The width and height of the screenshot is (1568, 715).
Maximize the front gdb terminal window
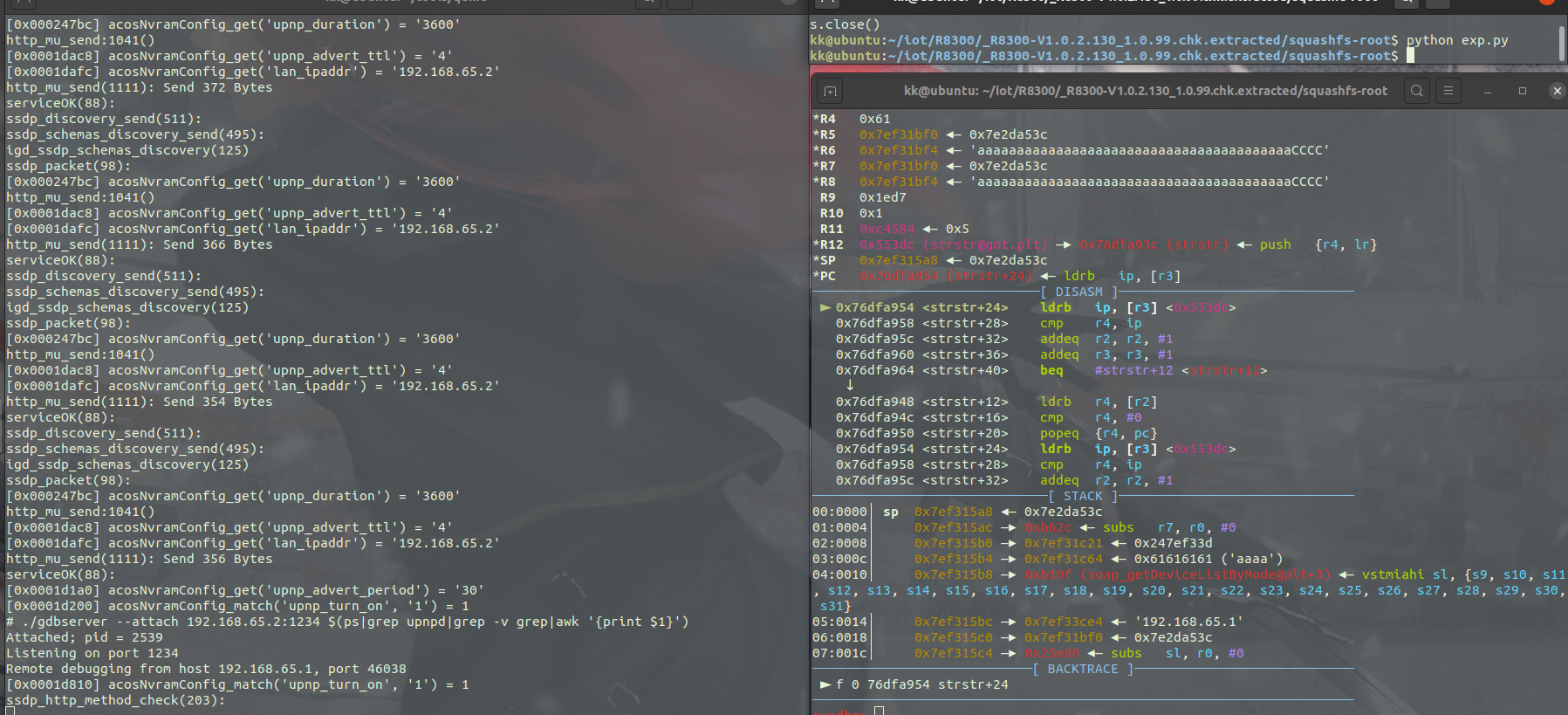click(x=1523, y=91)
